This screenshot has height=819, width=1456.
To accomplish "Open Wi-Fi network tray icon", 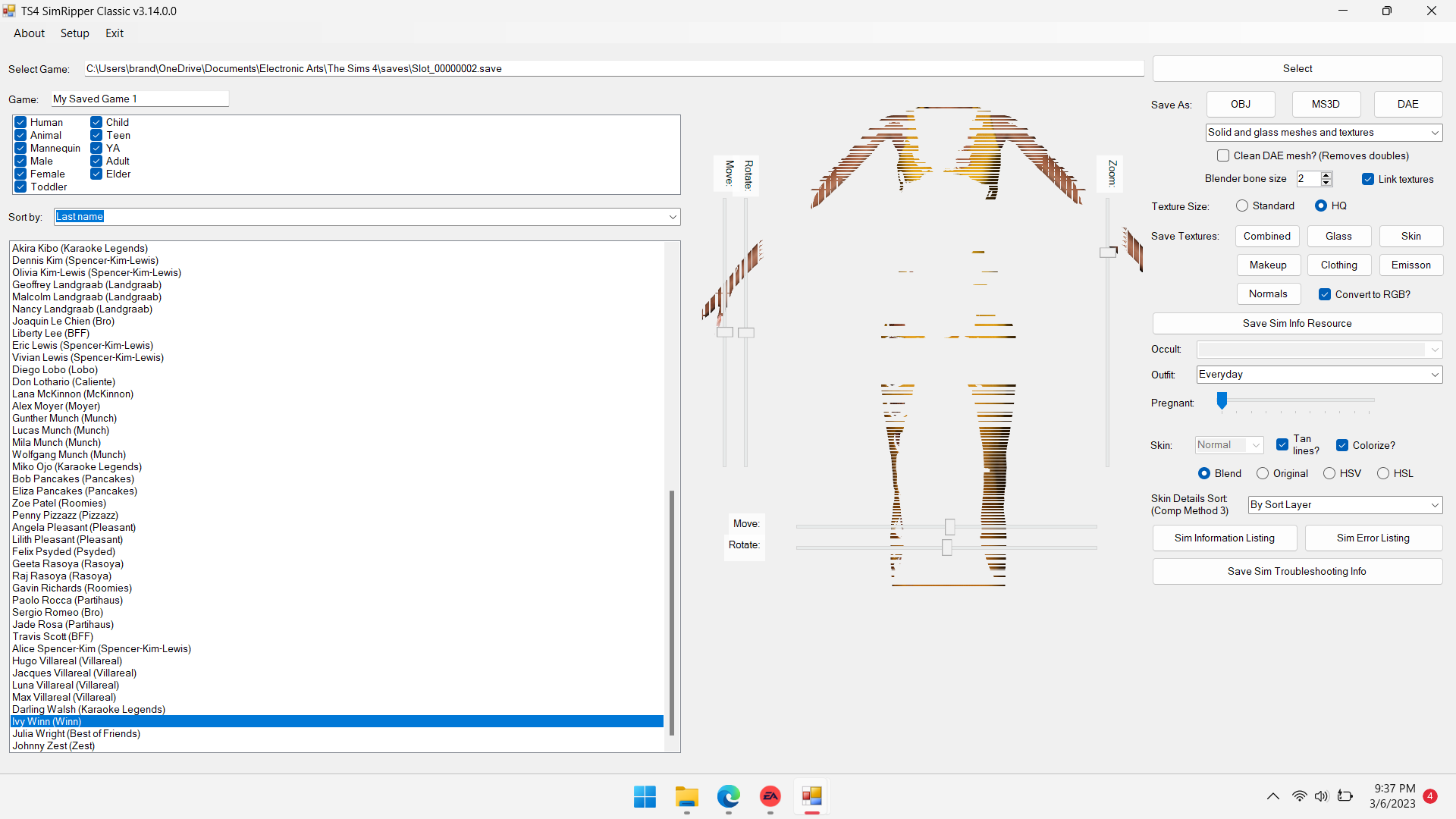I will tap(1299, 796).
